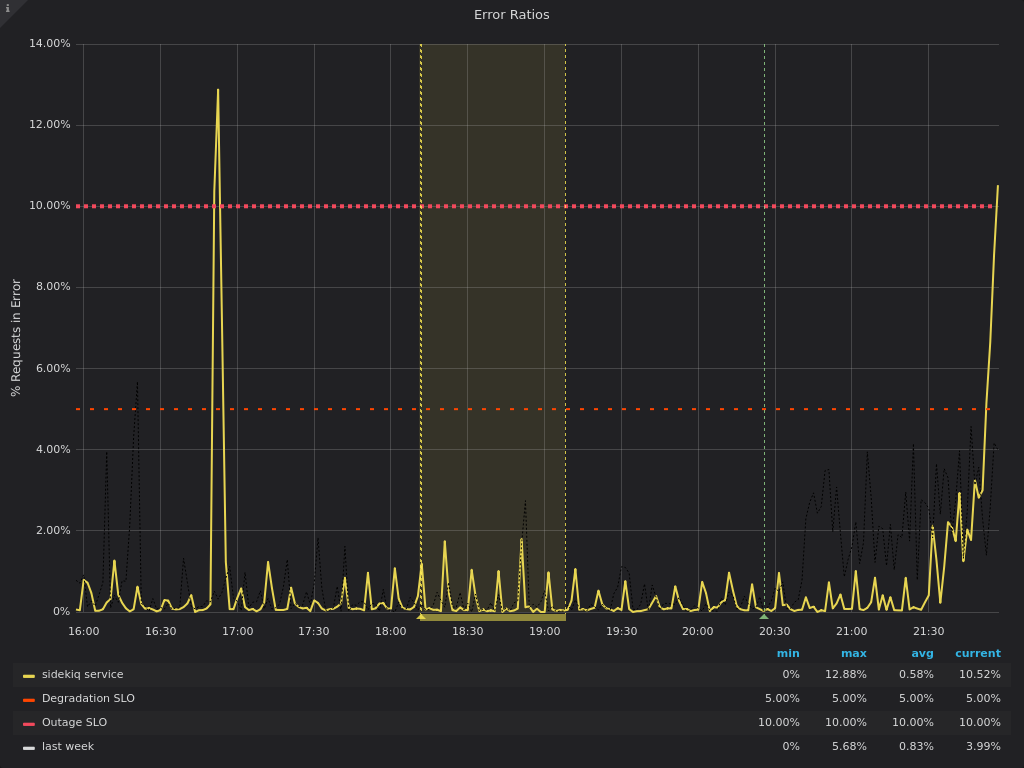The height and width of the screenshot is (768, 1024).
Task: Toggle the Outage SLO series label
Action: point(74,723)
